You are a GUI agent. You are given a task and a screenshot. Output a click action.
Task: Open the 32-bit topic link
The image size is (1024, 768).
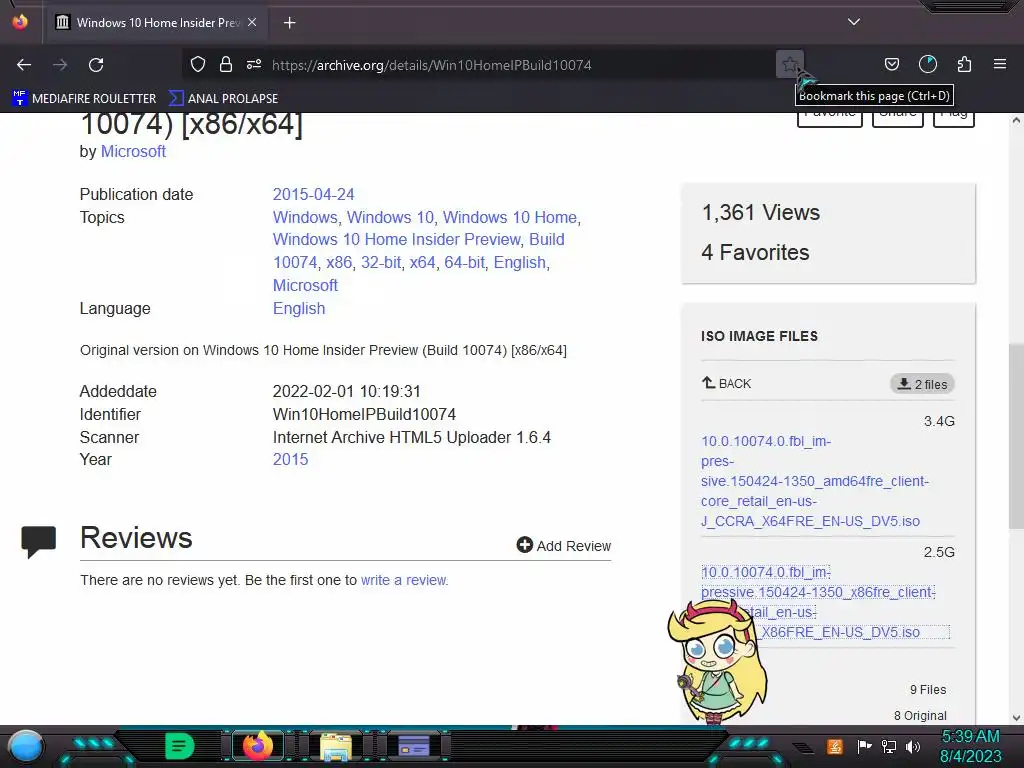(381, 263)
